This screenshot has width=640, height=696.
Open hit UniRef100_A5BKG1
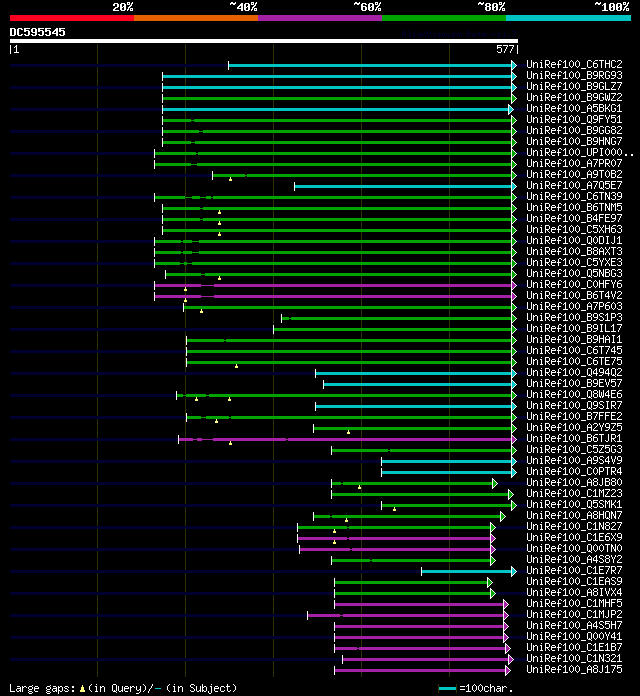tap(574, 108)
